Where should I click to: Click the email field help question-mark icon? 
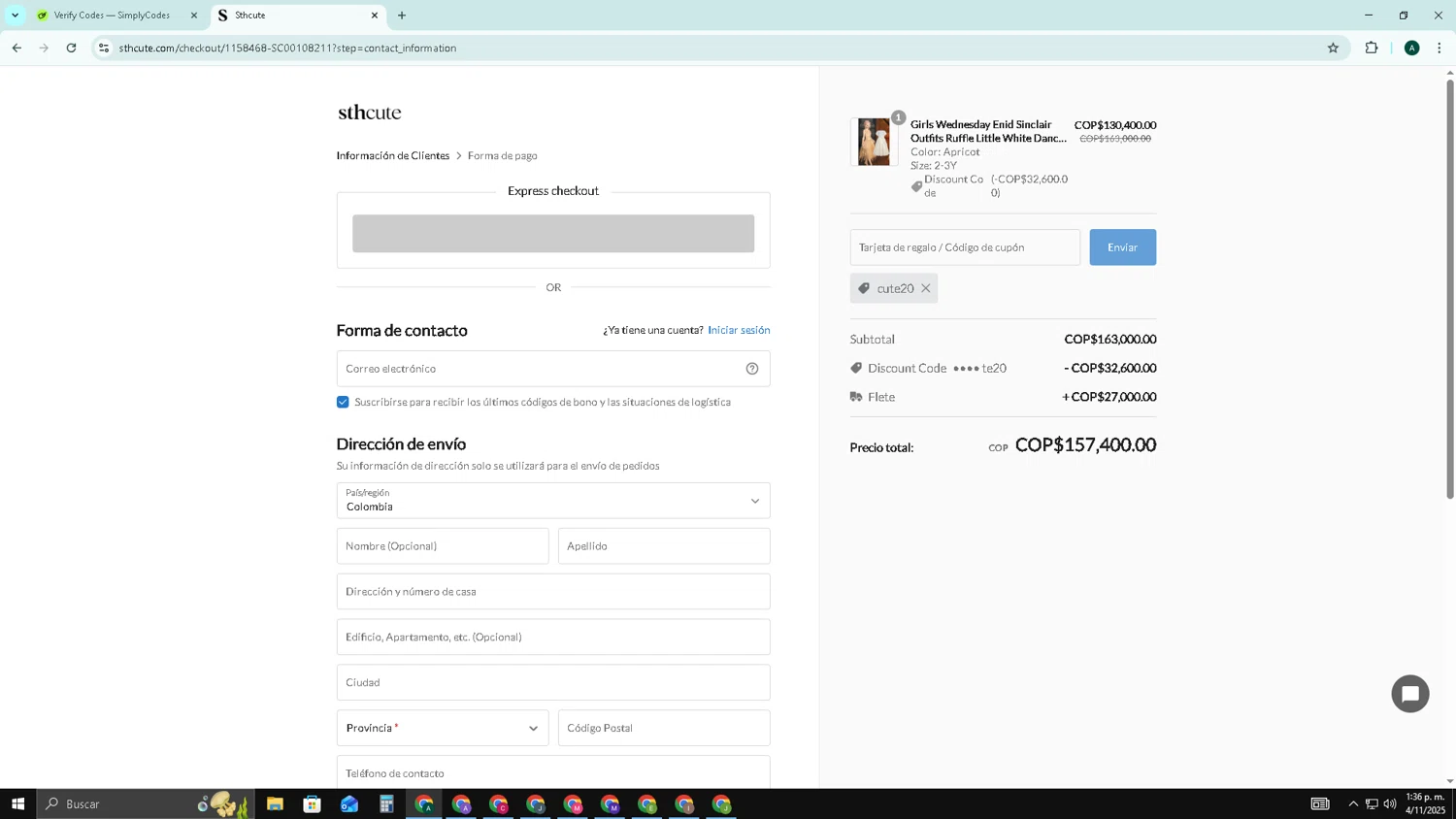(752, 369)
